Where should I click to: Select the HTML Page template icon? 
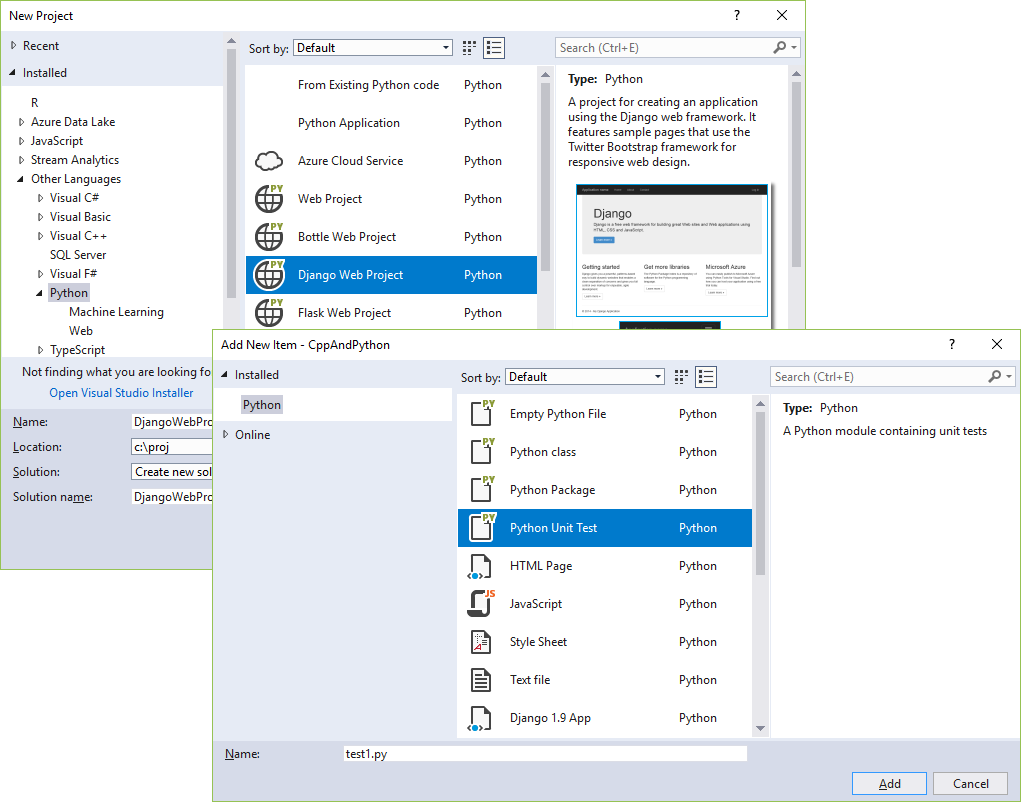[x=480, y=565]
